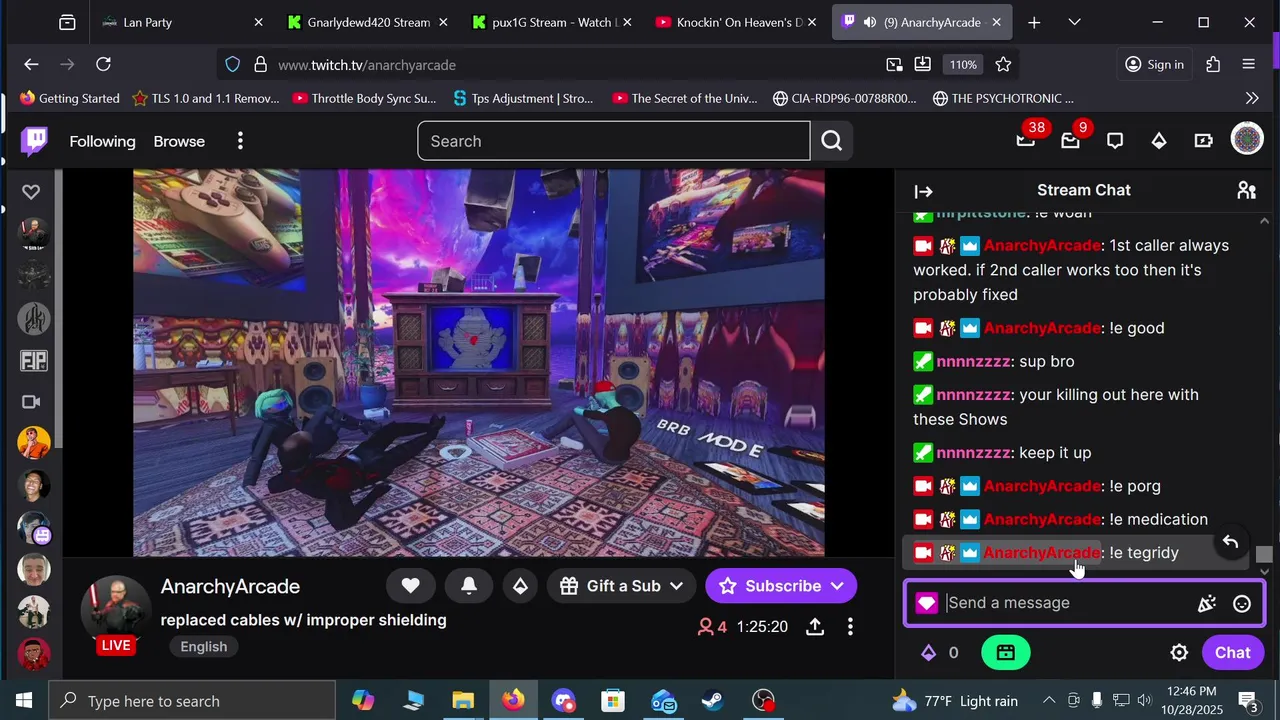Viewport: 1280px width, 720px height.
Task: Switch to pux1G Stream tab
Action: coord(553,22)
